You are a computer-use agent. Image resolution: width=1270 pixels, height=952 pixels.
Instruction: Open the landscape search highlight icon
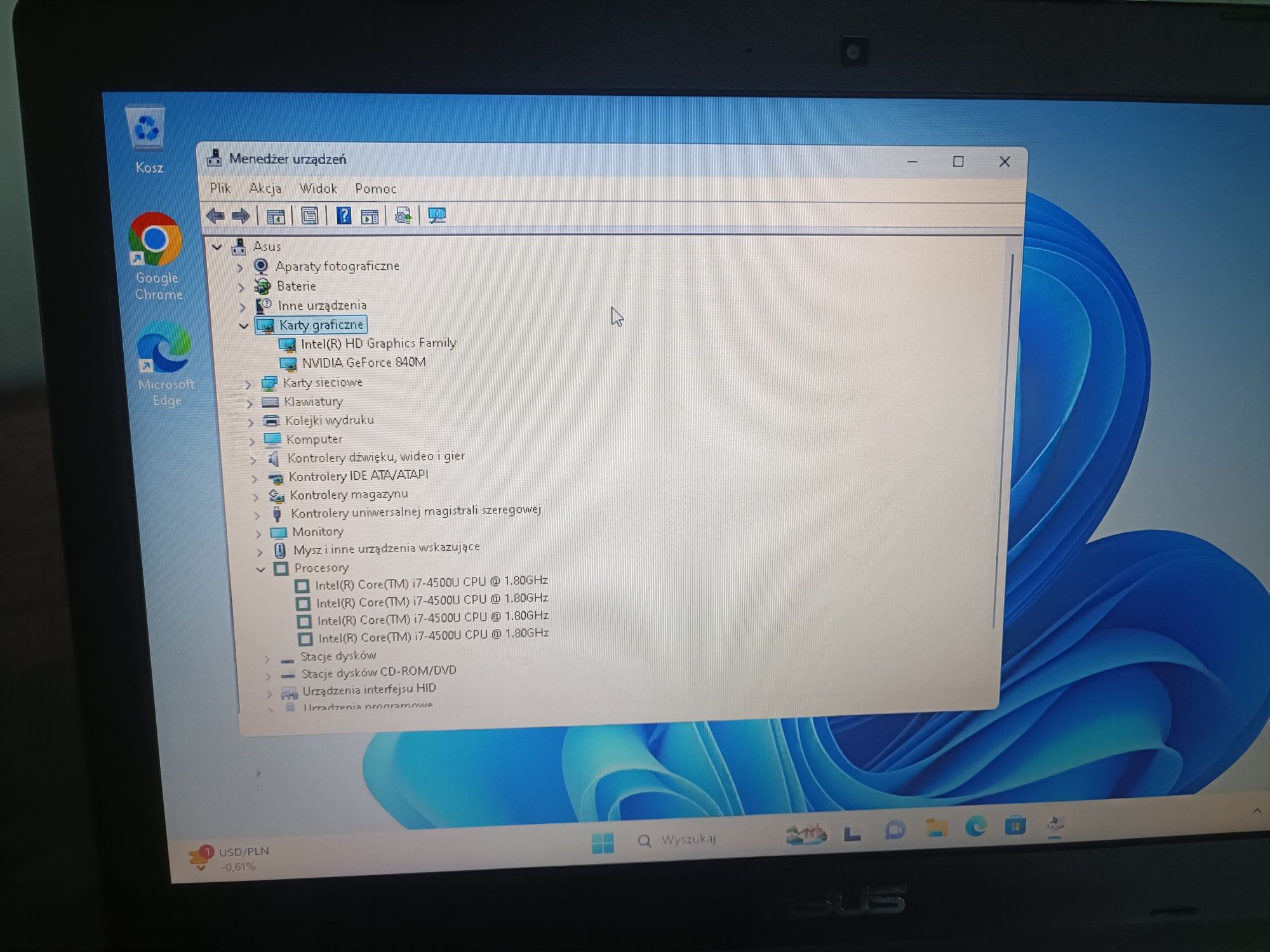(x=806, y=833)
